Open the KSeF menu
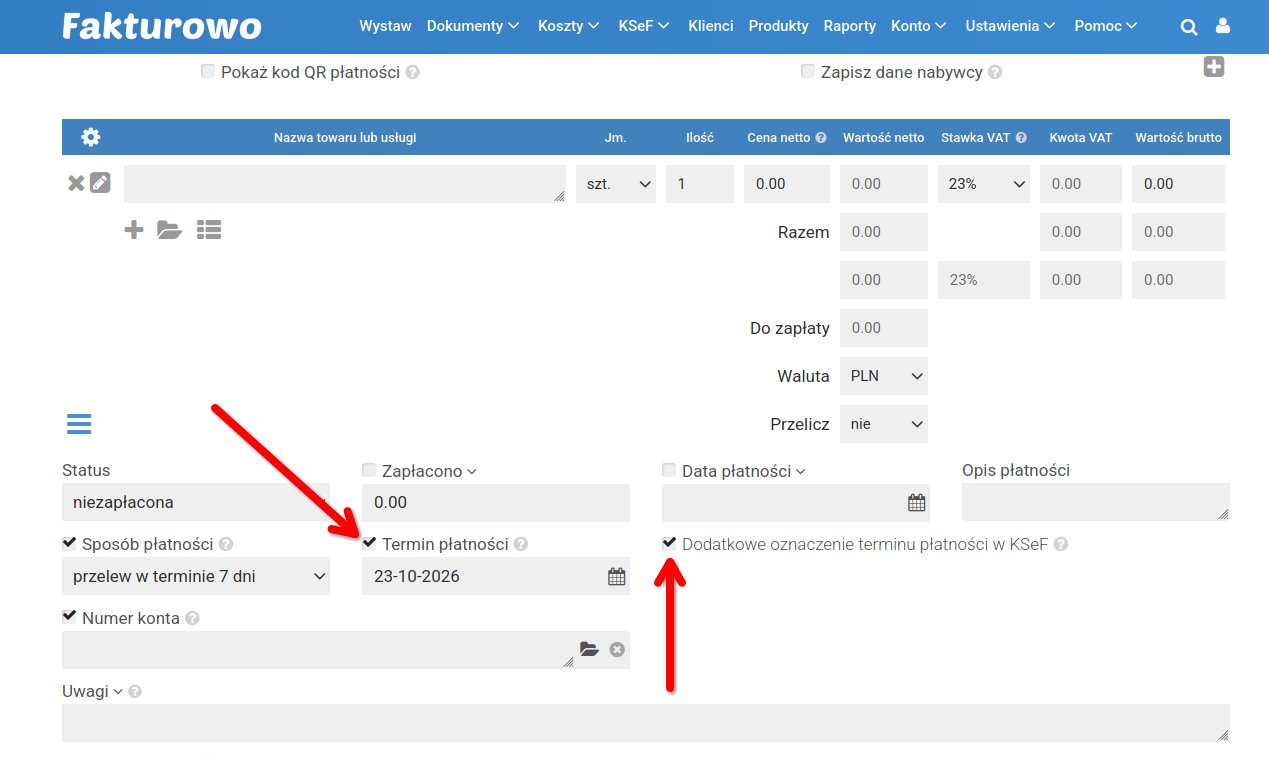This screenshot has width=1269, height=757. click(x=645, y=26)
